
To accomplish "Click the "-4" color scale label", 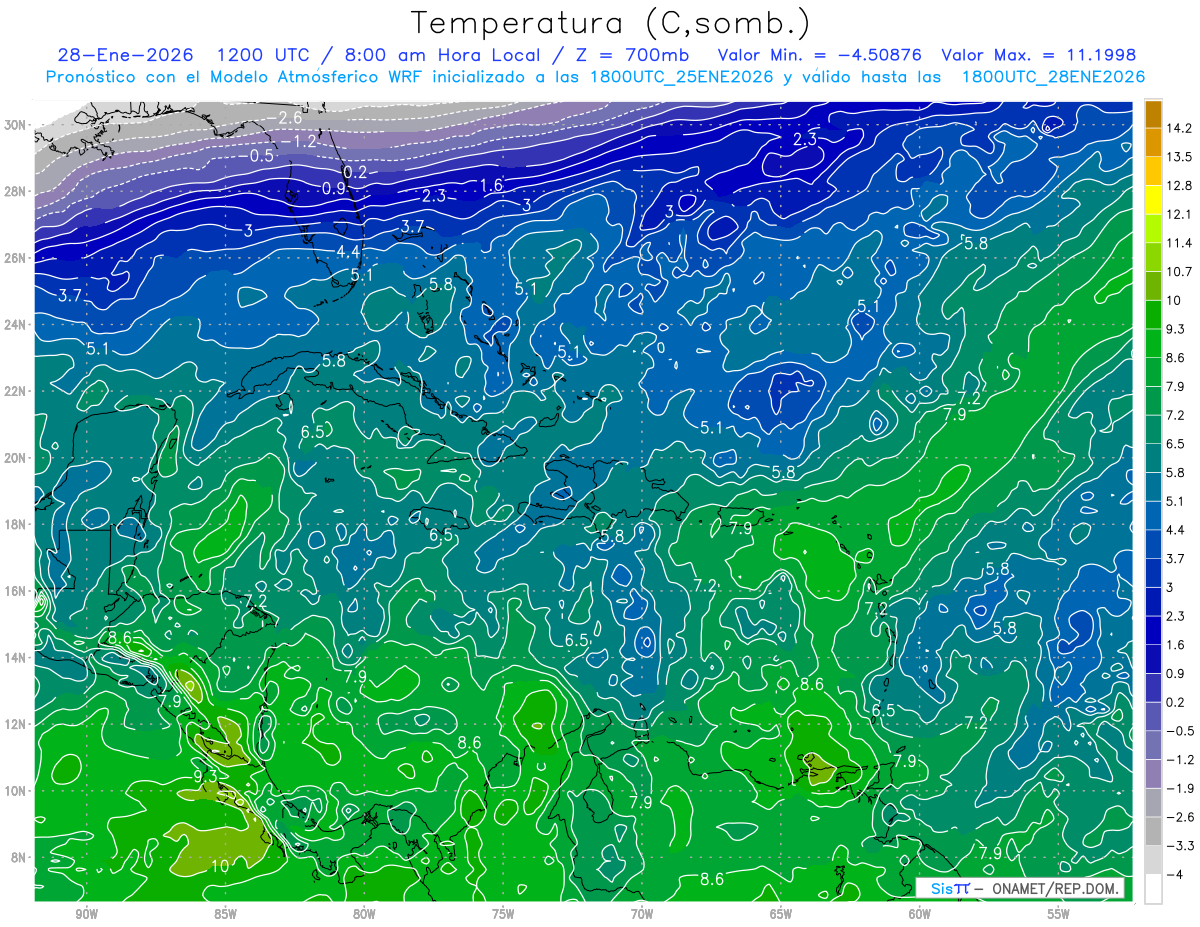I will click(x=1174, y=874).
